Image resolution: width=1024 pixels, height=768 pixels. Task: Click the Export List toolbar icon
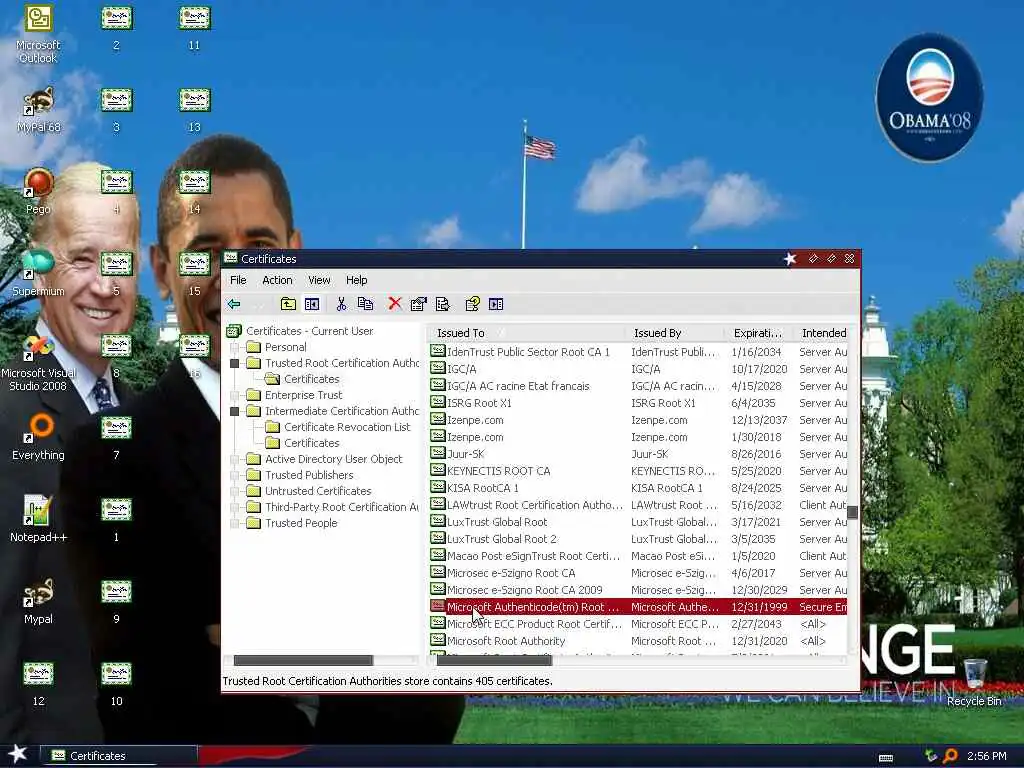coord(443,304)
